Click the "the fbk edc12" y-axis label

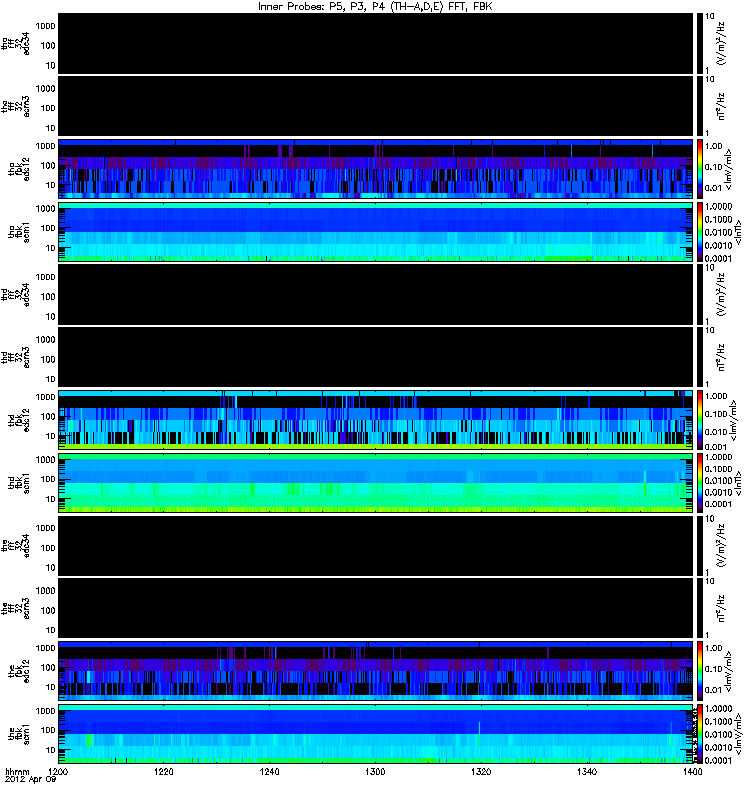[19, 672]
